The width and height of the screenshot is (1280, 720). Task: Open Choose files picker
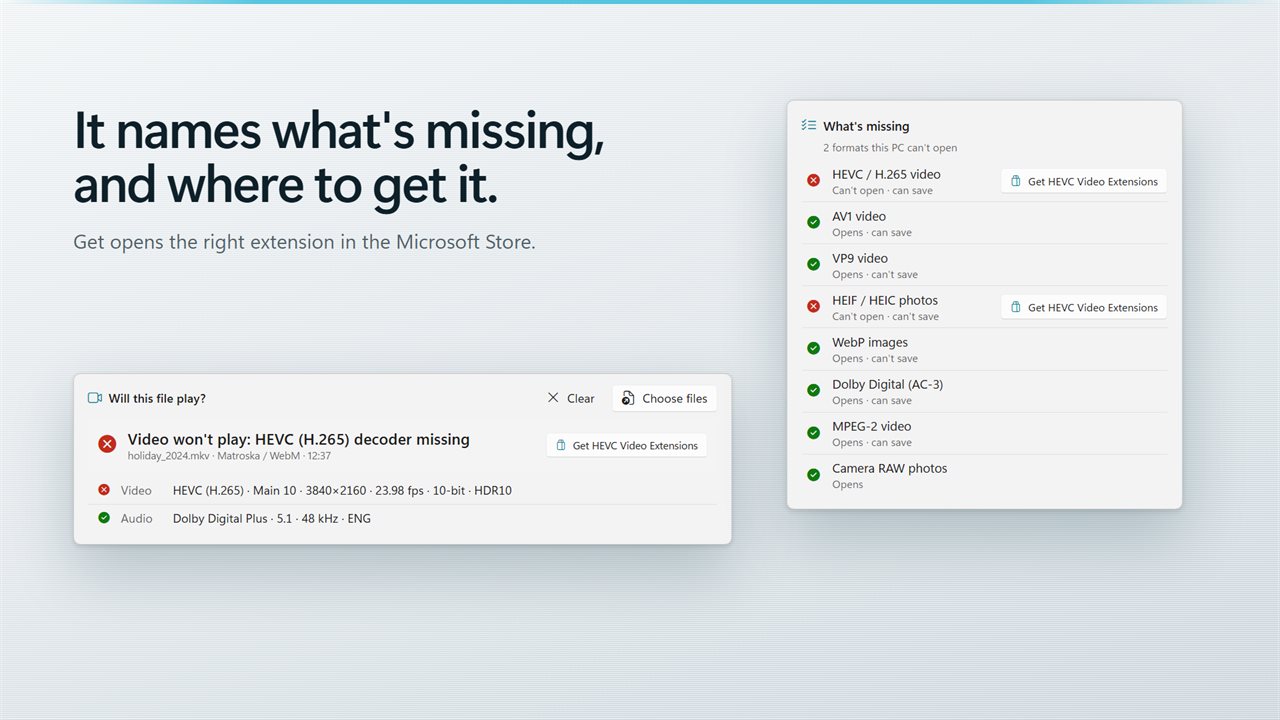click(665, 398)
